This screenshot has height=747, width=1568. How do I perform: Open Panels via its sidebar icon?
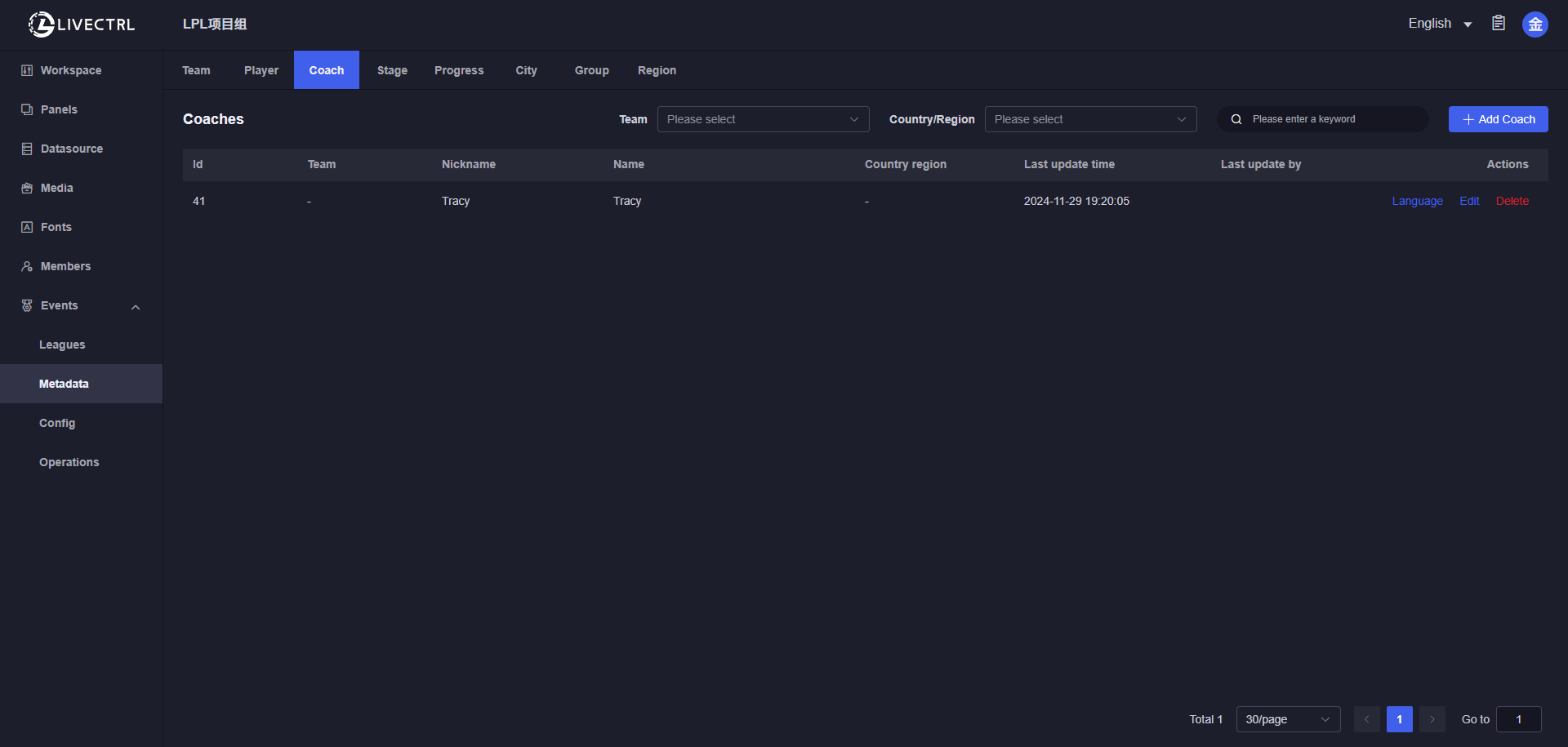[27, 109]
